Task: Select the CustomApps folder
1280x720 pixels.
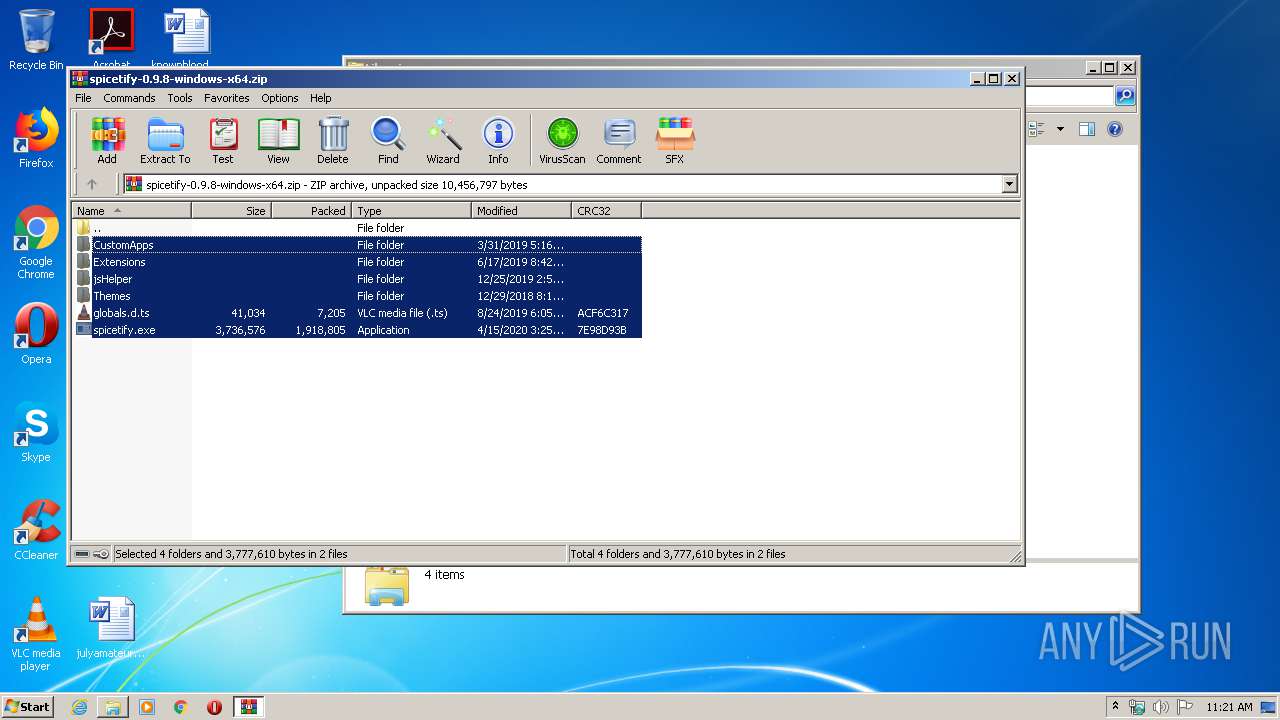Action: (x=358, y=245)
